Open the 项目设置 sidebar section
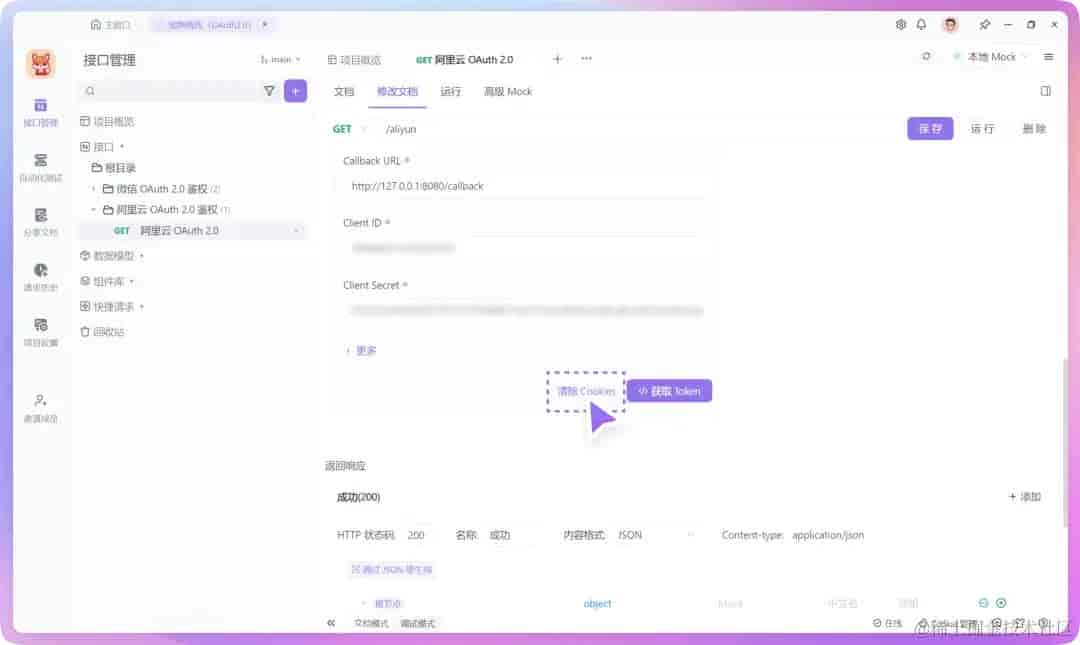Screen dimensions: 1080x645 click(41, 332)
